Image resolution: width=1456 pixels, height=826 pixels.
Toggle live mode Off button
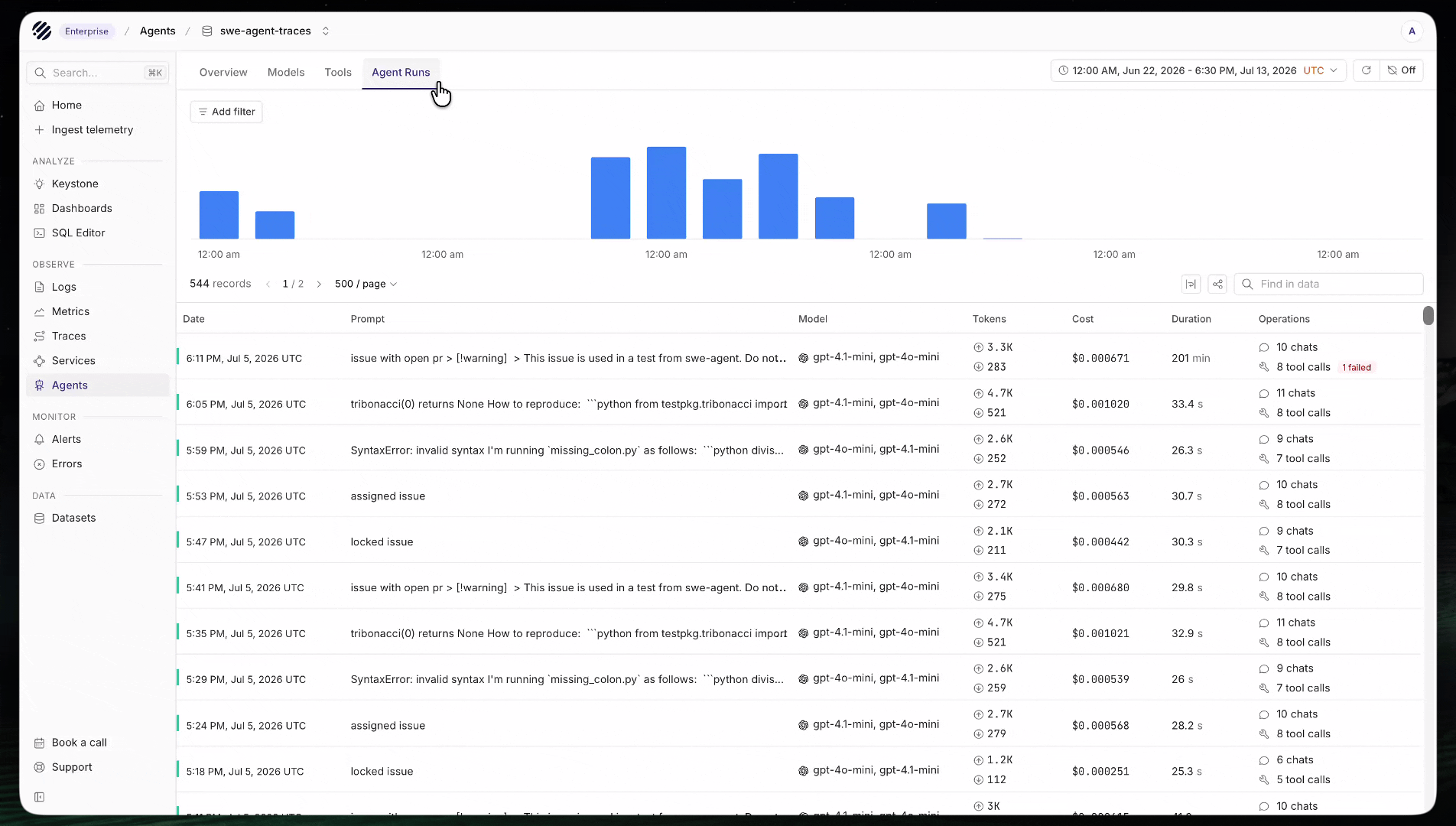click(x=1402, y=70)
